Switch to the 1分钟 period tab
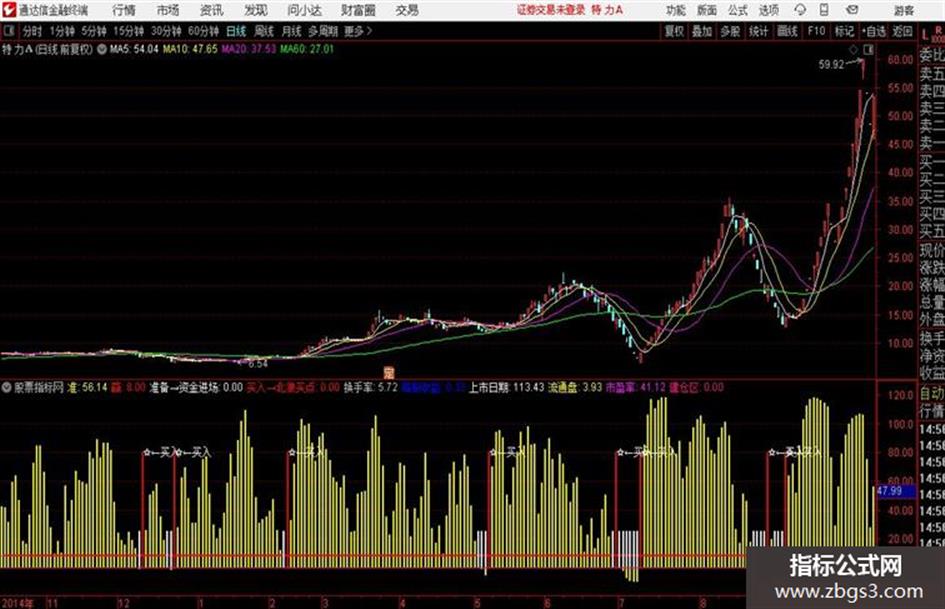Image resolution: width=945 pixels, height=609 pixels. [x=62, y=31]
